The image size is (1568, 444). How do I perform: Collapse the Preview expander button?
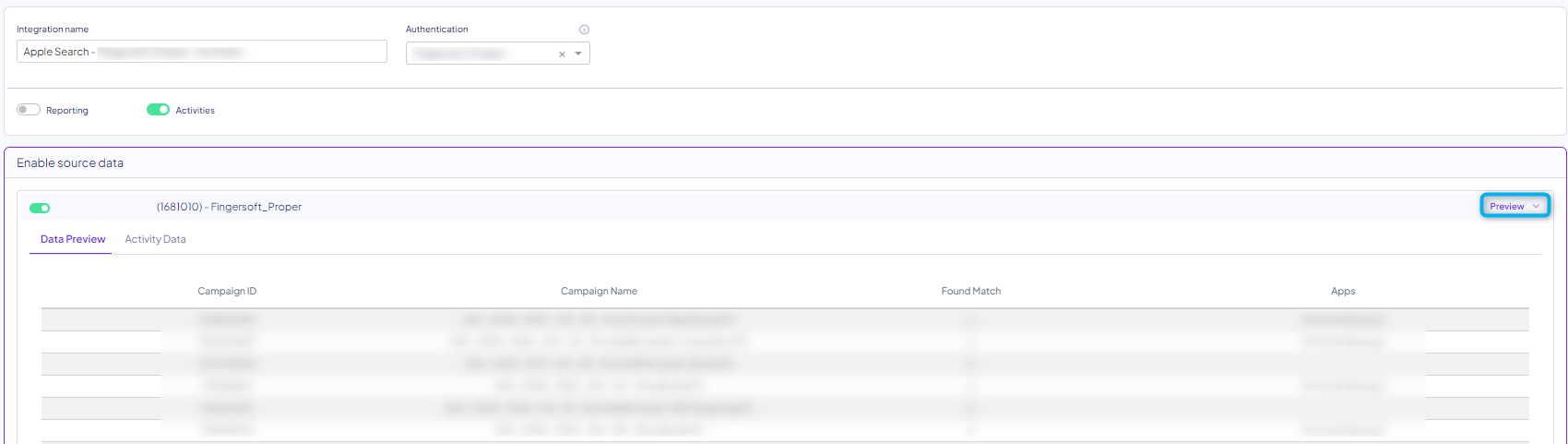click(1515, 206)
